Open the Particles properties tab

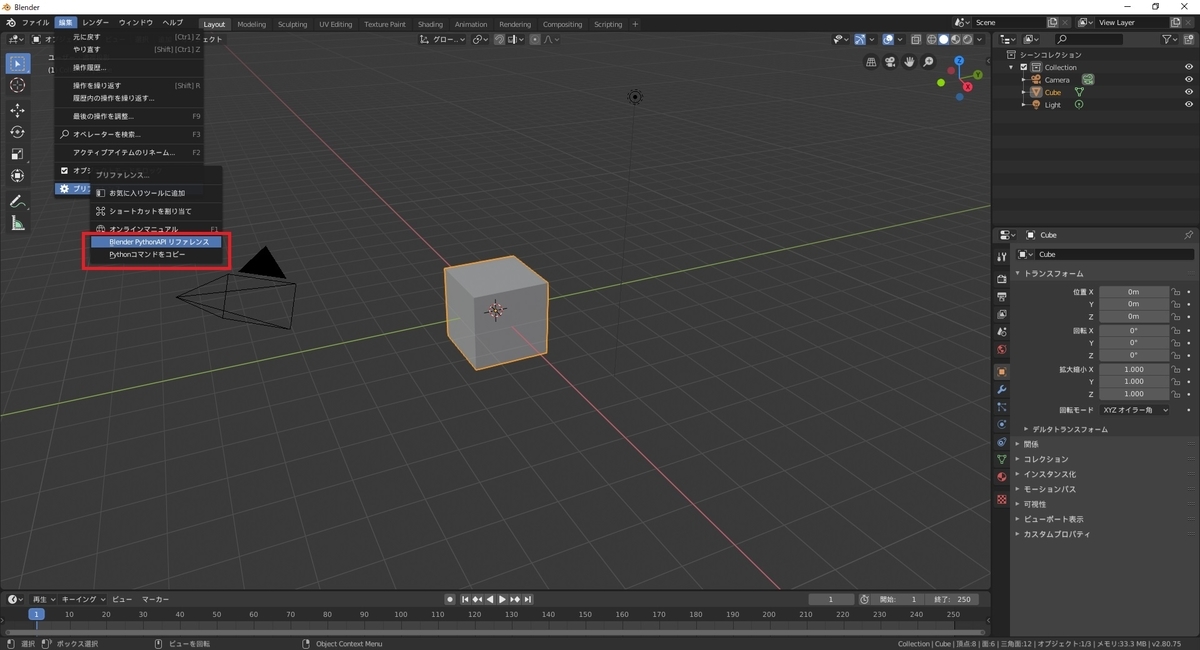[x=1001, y=407]
